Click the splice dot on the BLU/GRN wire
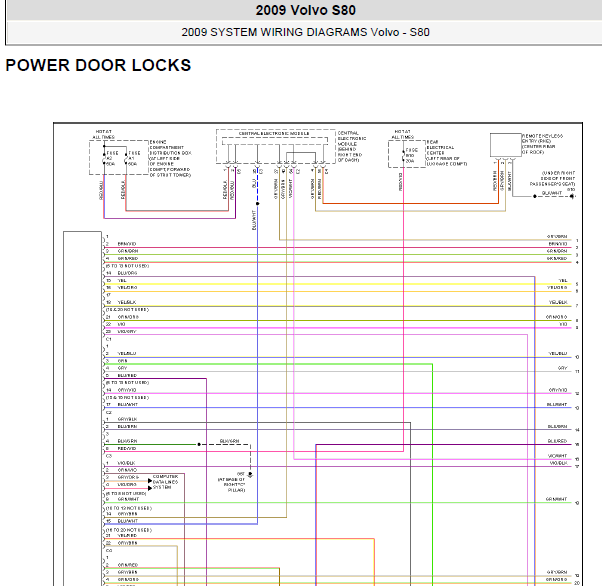Viewport: 602px width, 586px height. coord(199,444)
